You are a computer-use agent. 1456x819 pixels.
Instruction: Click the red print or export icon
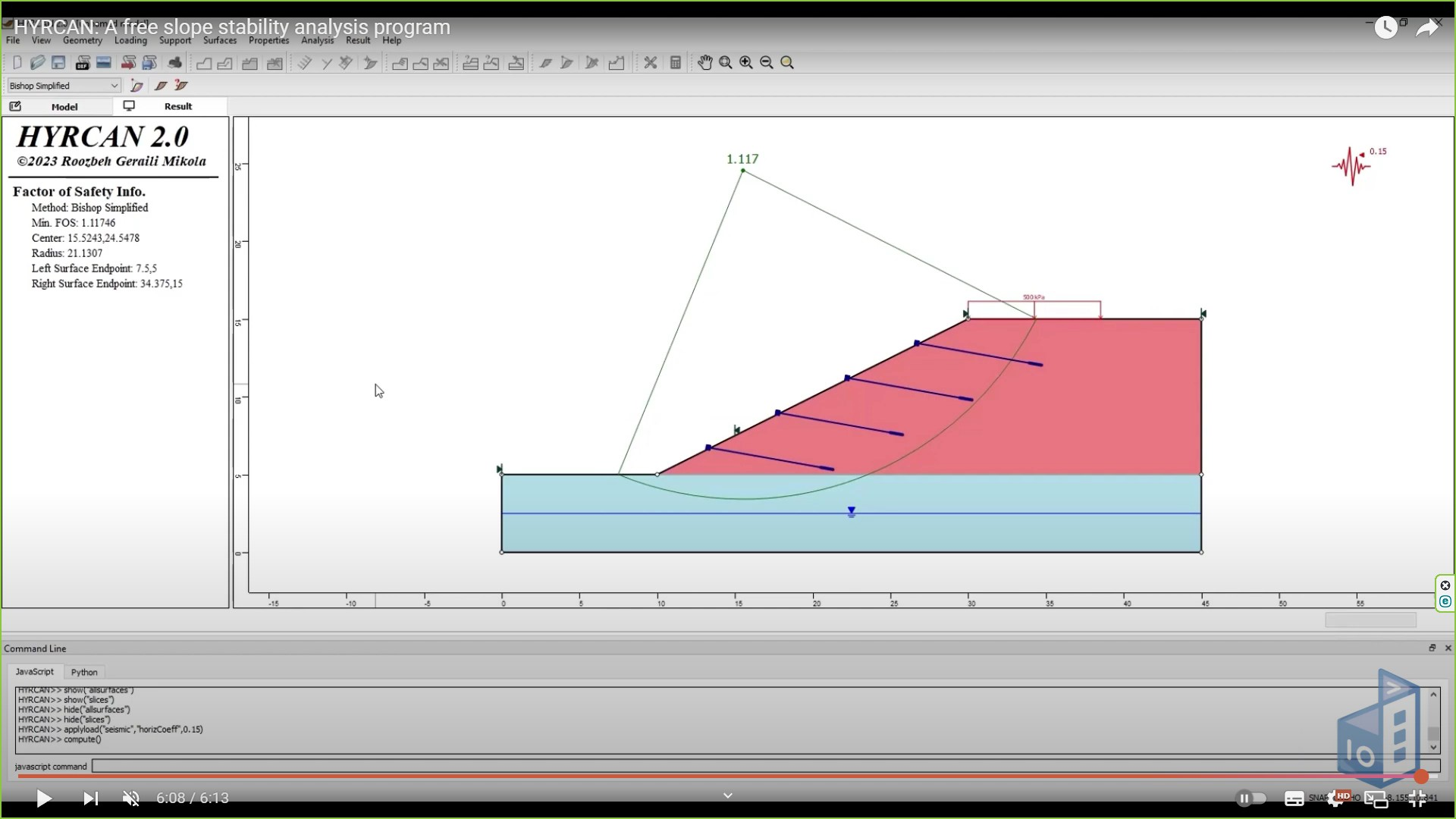tap(128, 63)
